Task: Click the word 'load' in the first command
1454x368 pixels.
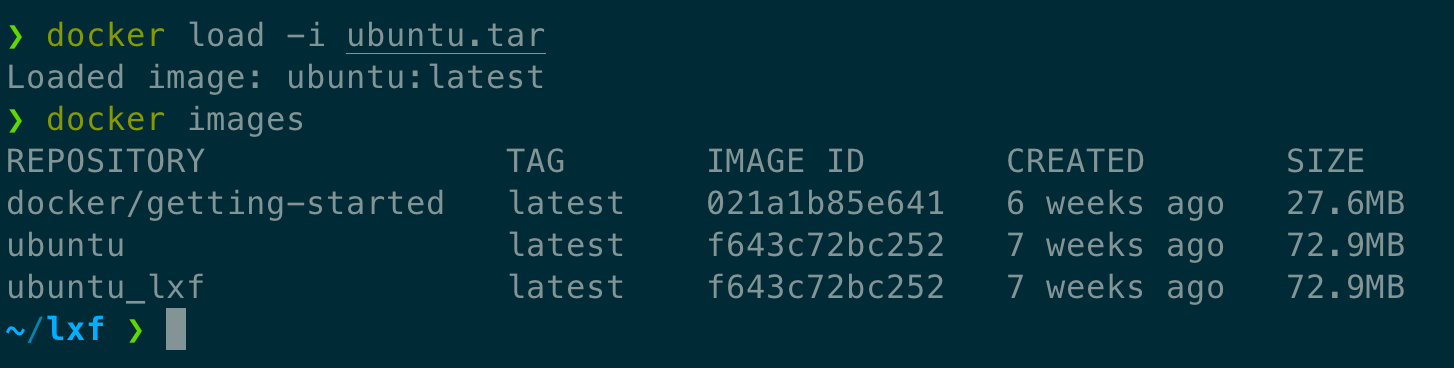Action: 226,37
